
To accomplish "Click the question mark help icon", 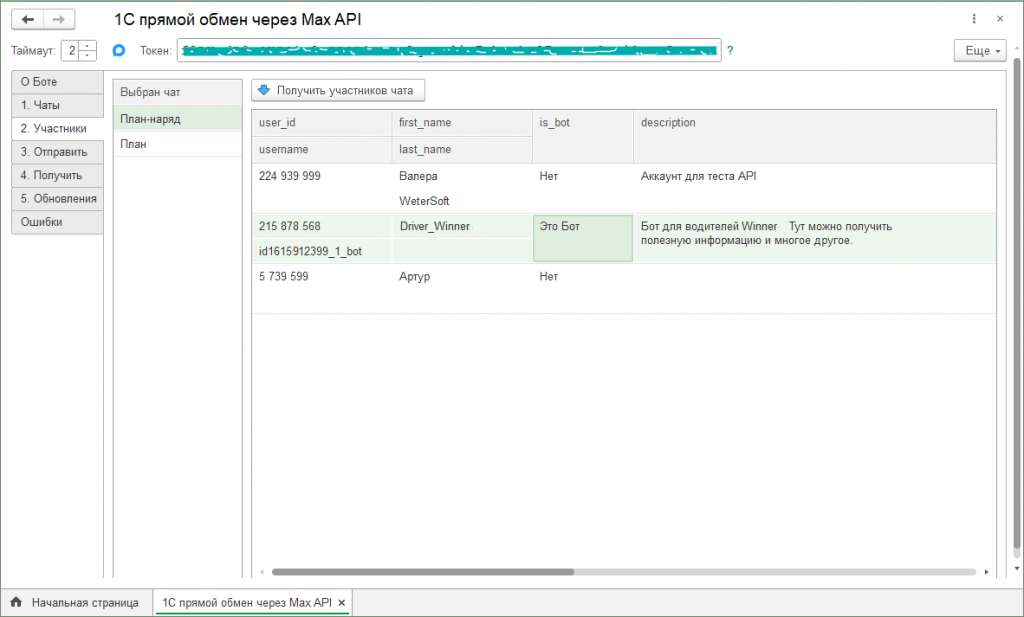I will (730, 50).
